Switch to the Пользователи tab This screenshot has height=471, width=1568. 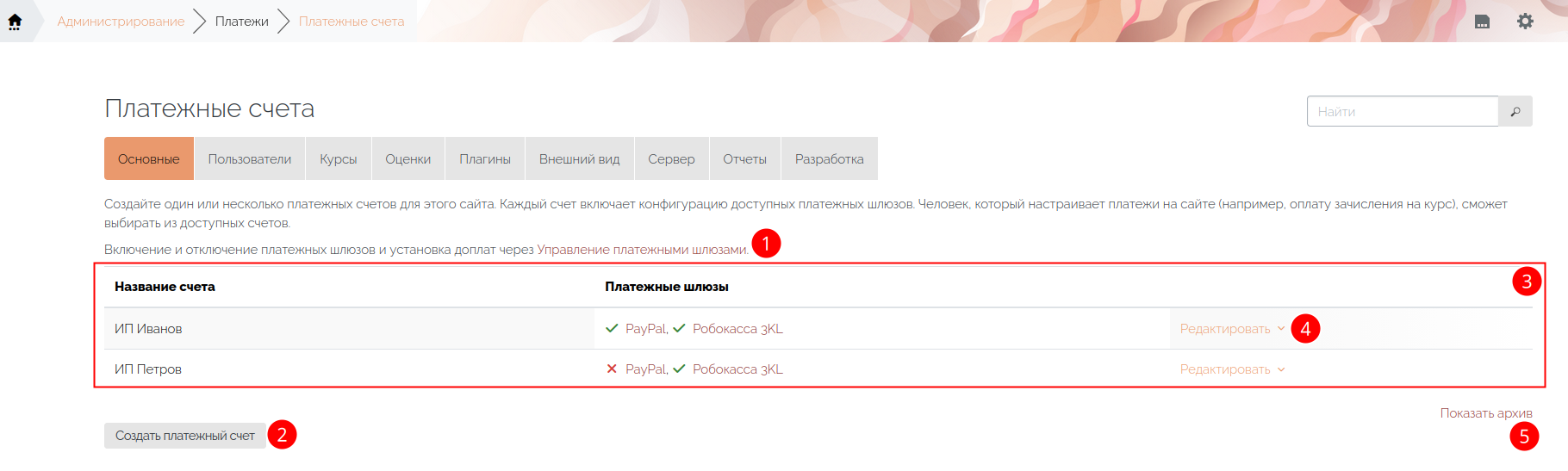(250, 159)
